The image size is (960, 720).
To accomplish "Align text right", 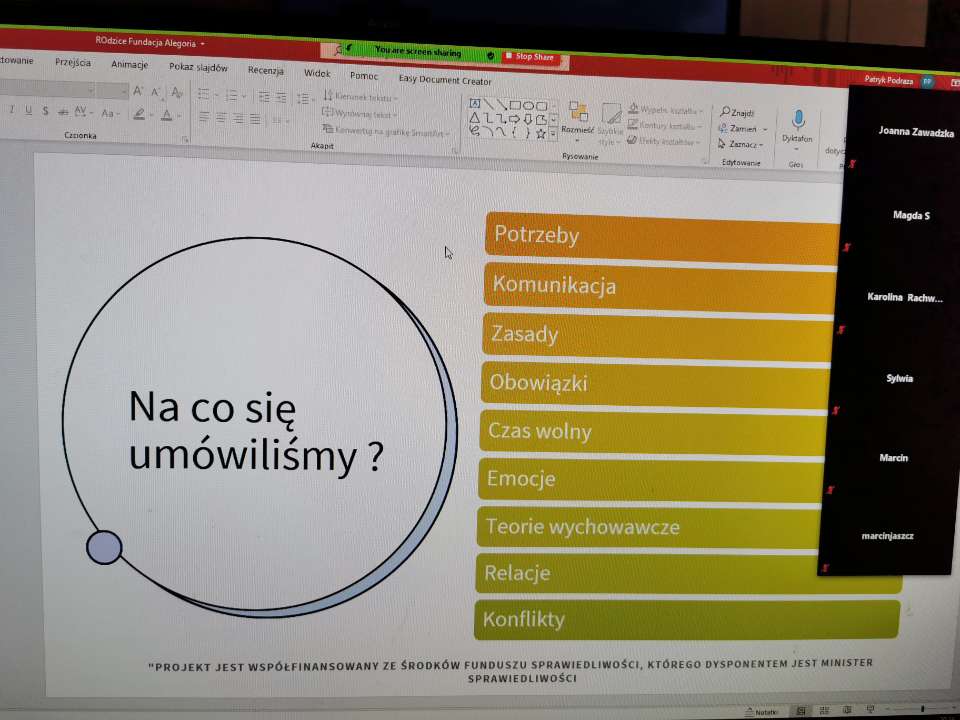I will [238, 118].
